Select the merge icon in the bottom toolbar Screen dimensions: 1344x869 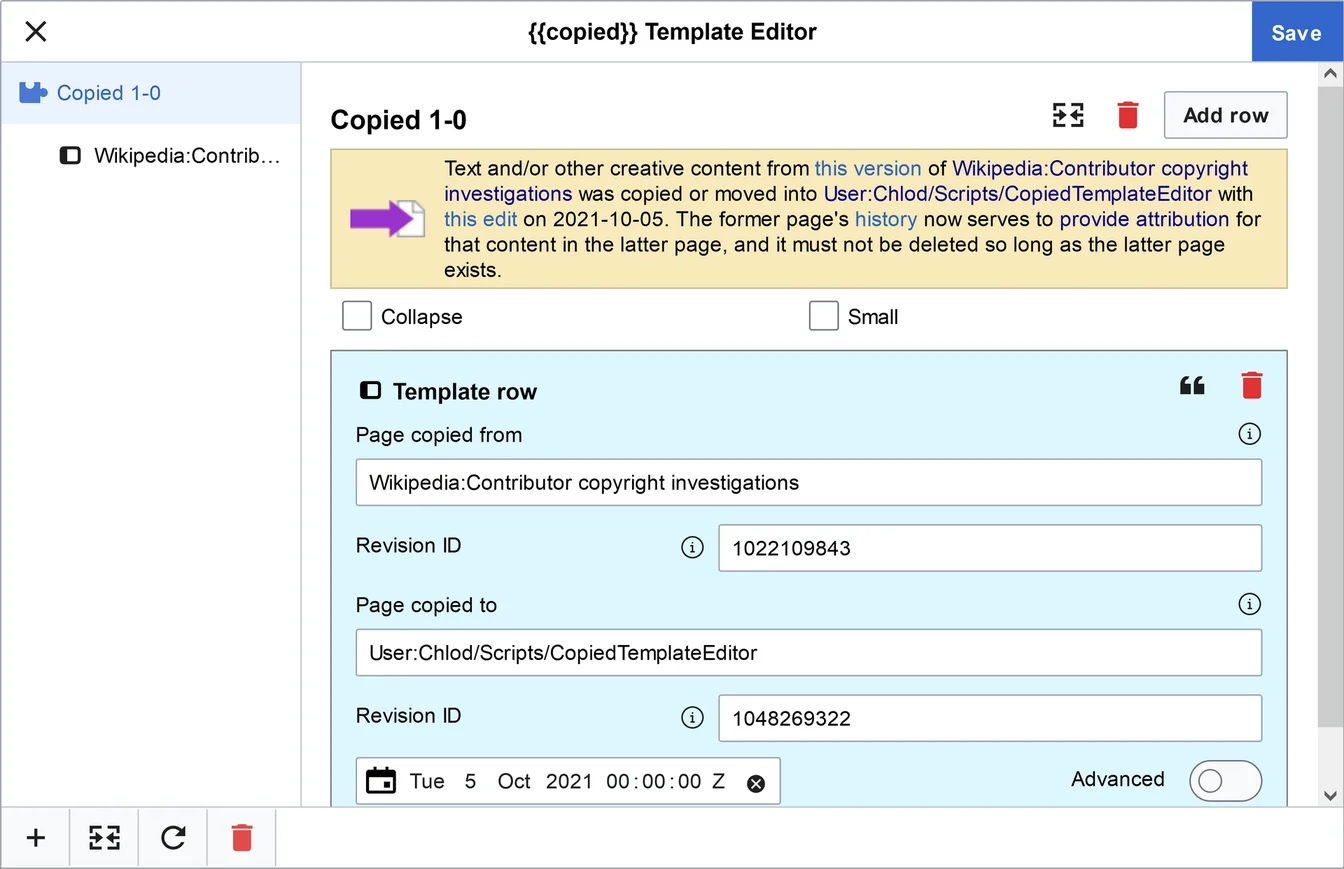[x=104, y=837]
